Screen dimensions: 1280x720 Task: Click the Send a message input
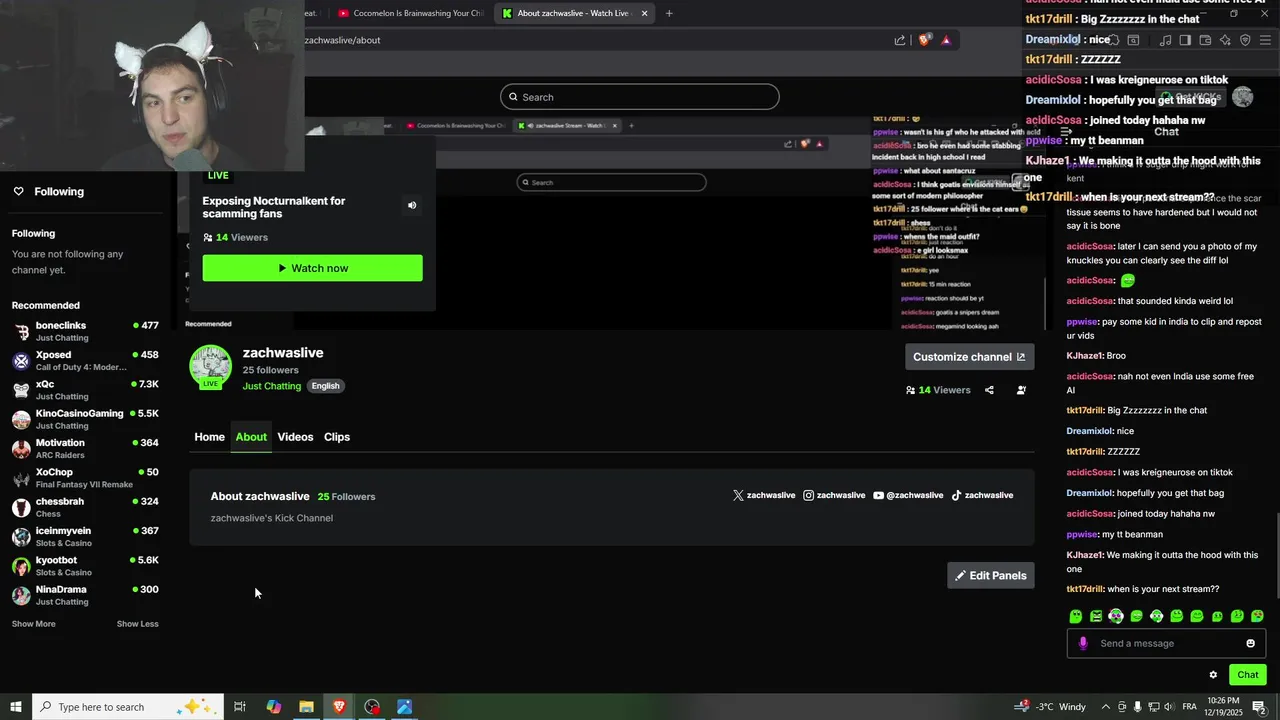pyautogui.click(x=1166, y=643)
